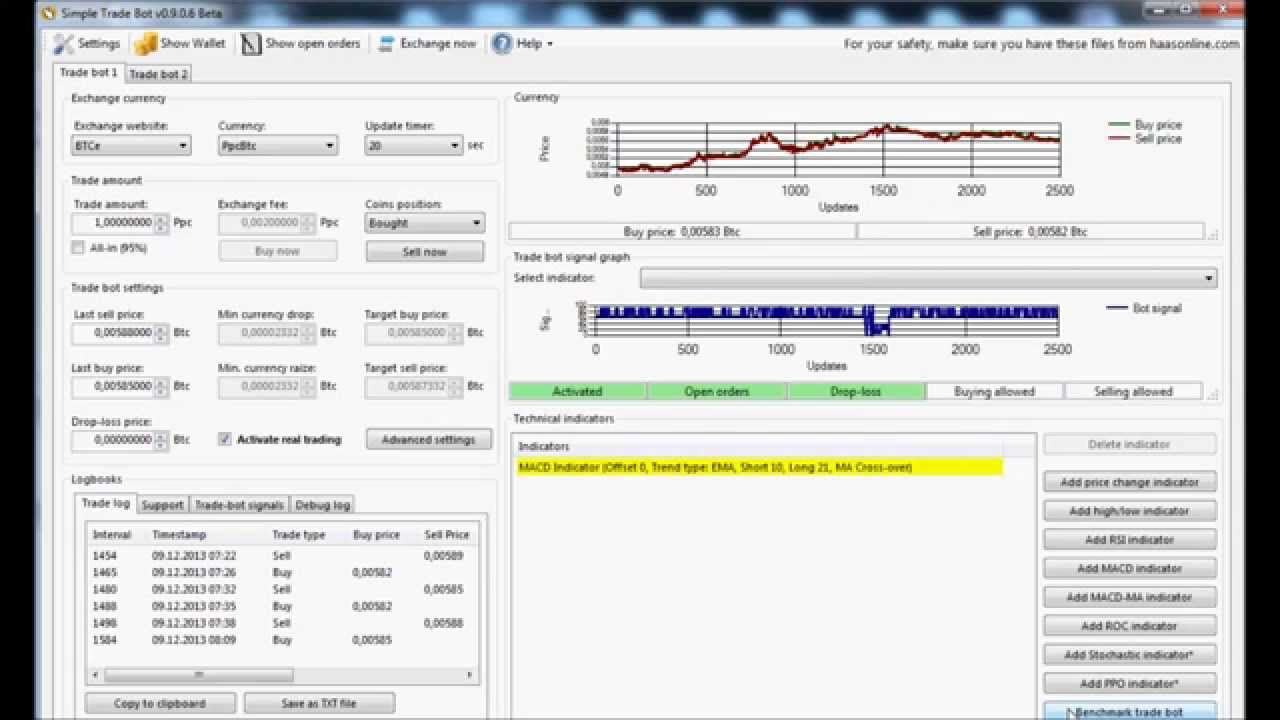Click the Buy price Btc readout
1280x720 pixels.
(683, 231)
